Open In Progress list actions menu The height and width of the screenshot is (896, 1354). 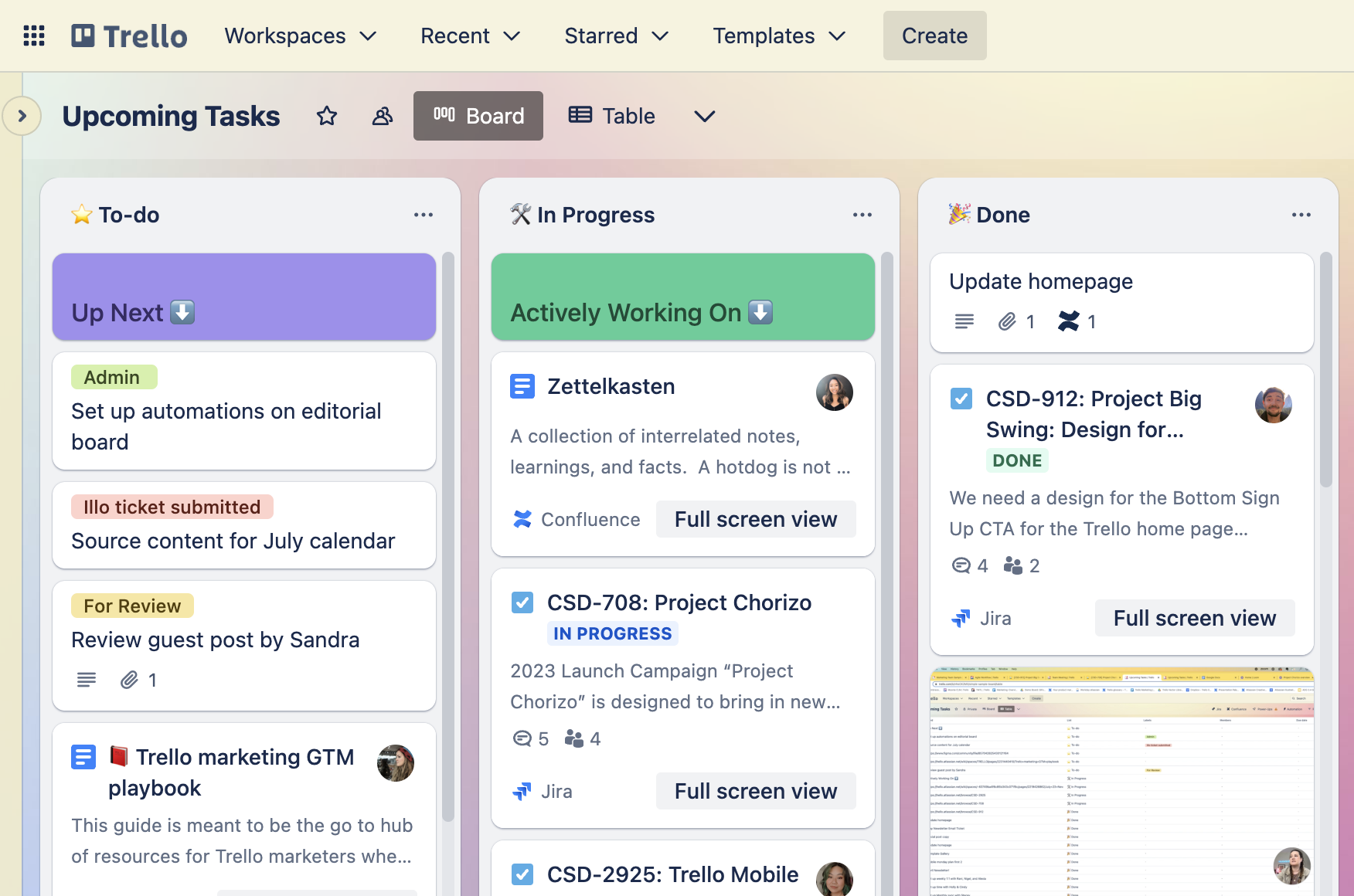click(x=862, y=215)
